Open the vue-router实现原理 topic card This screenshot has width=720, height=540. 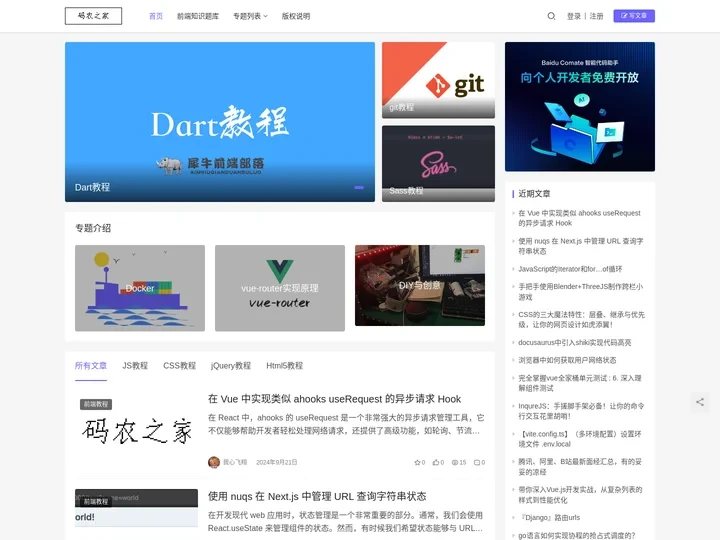(x=280, y=288)
